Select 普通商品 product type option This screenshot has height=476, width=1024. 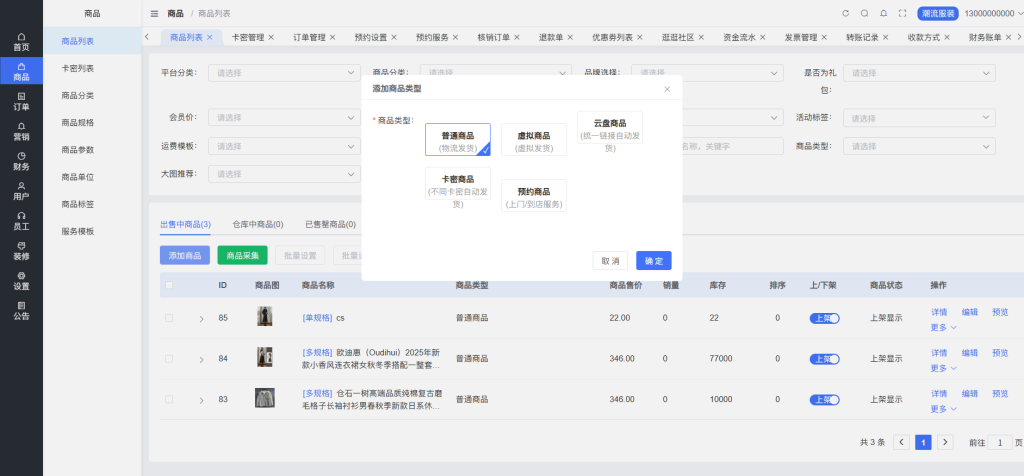(x=458, y=140)
